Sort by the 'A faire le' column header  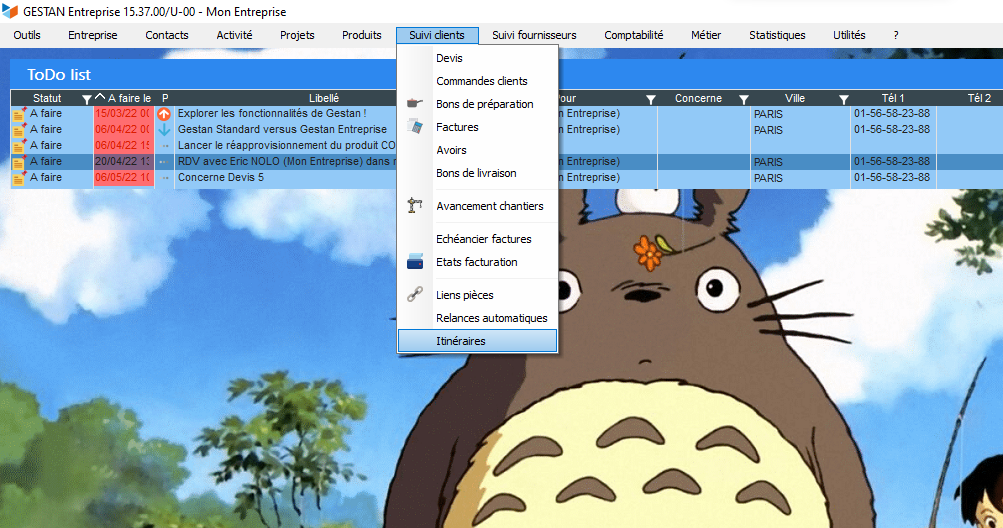tap(128, 98)
